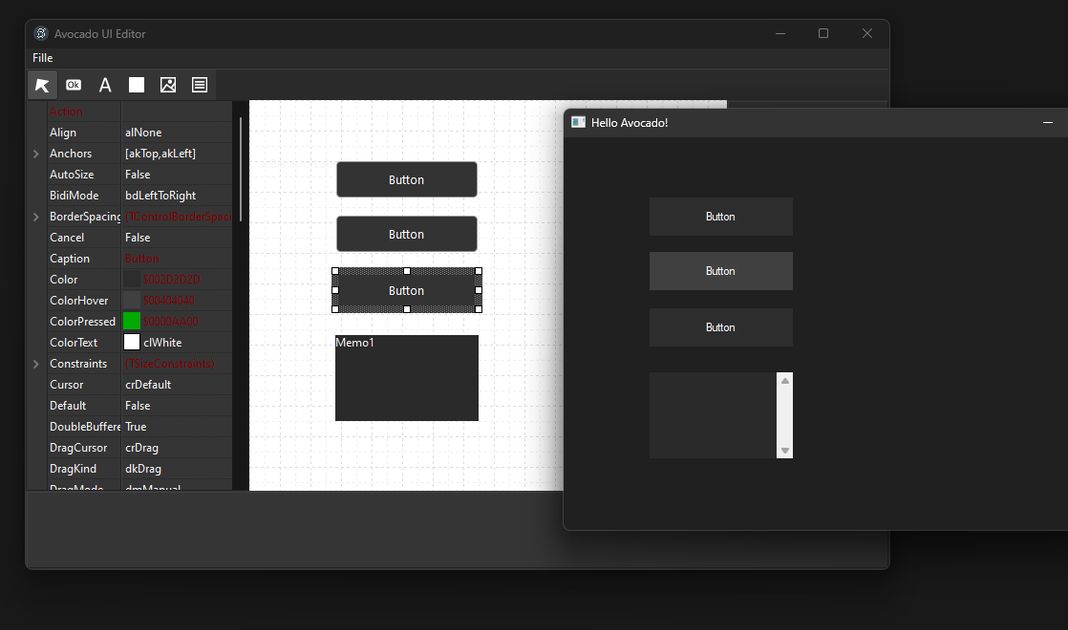Pick the Ok button component tool
Image resolution: width=1068 pixels, height=630 pixels.
(x=73, y=85)
